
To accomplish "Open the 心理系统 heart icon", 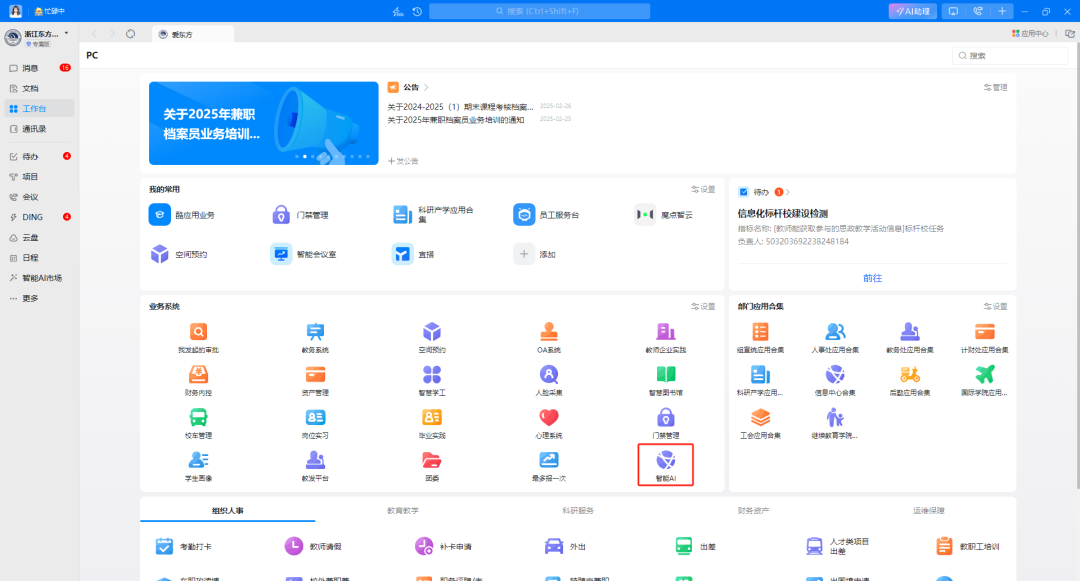I will (548, 418).
